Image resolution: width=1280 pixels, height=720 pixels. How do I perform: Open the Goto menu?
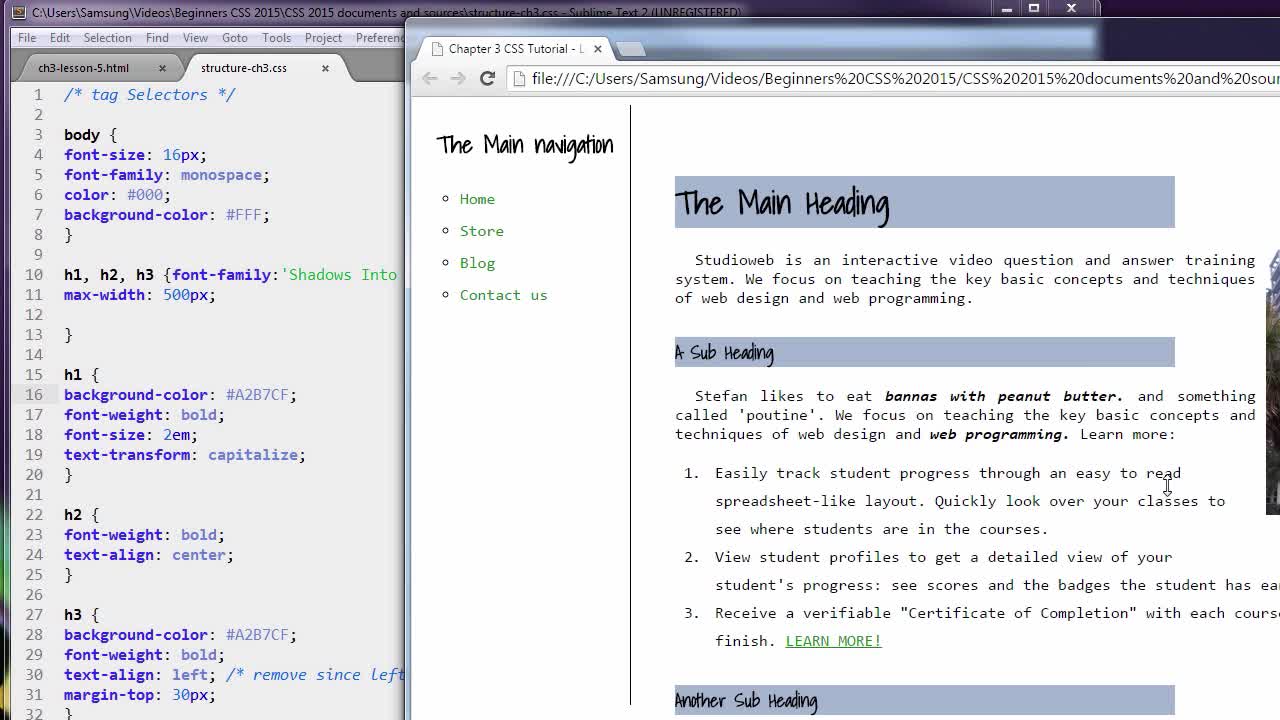235,38
